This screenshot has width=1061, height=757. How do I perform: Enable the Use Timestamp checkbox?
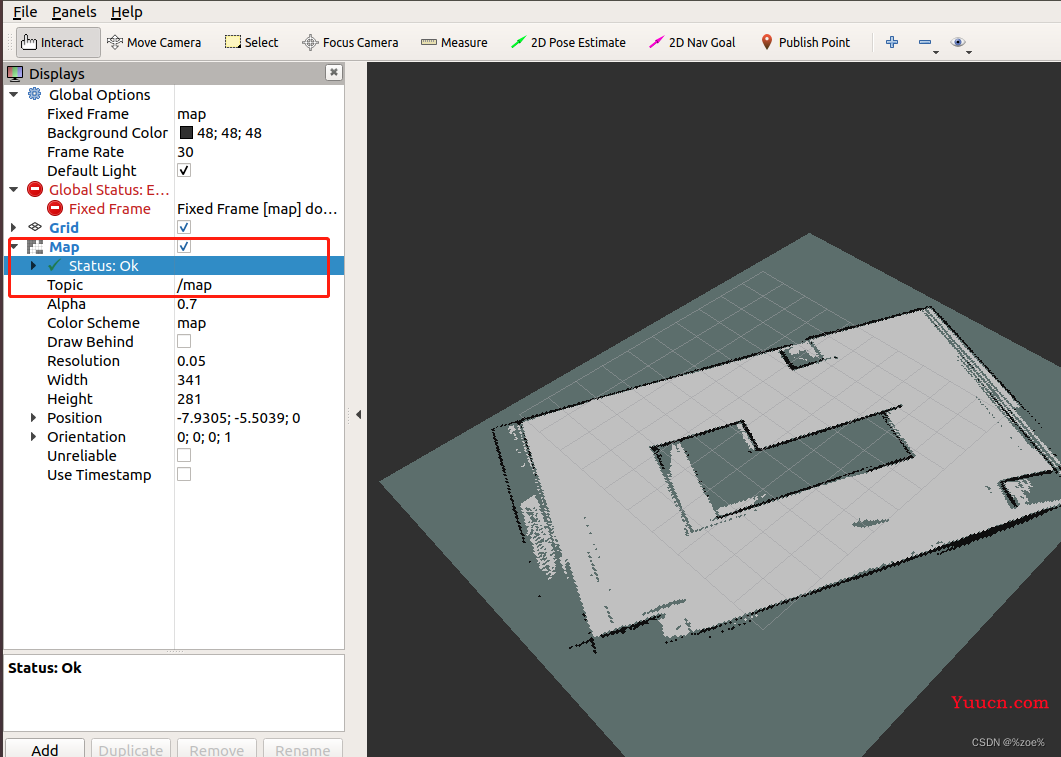point(184,474)
